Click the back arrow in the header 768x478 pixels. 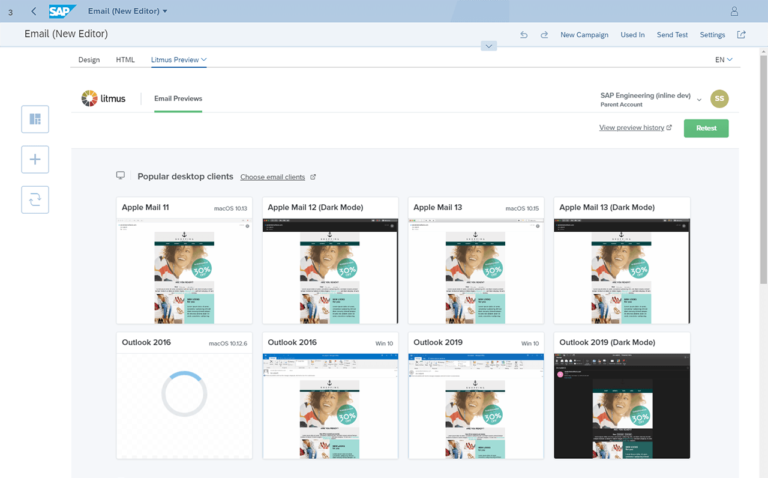33,11
